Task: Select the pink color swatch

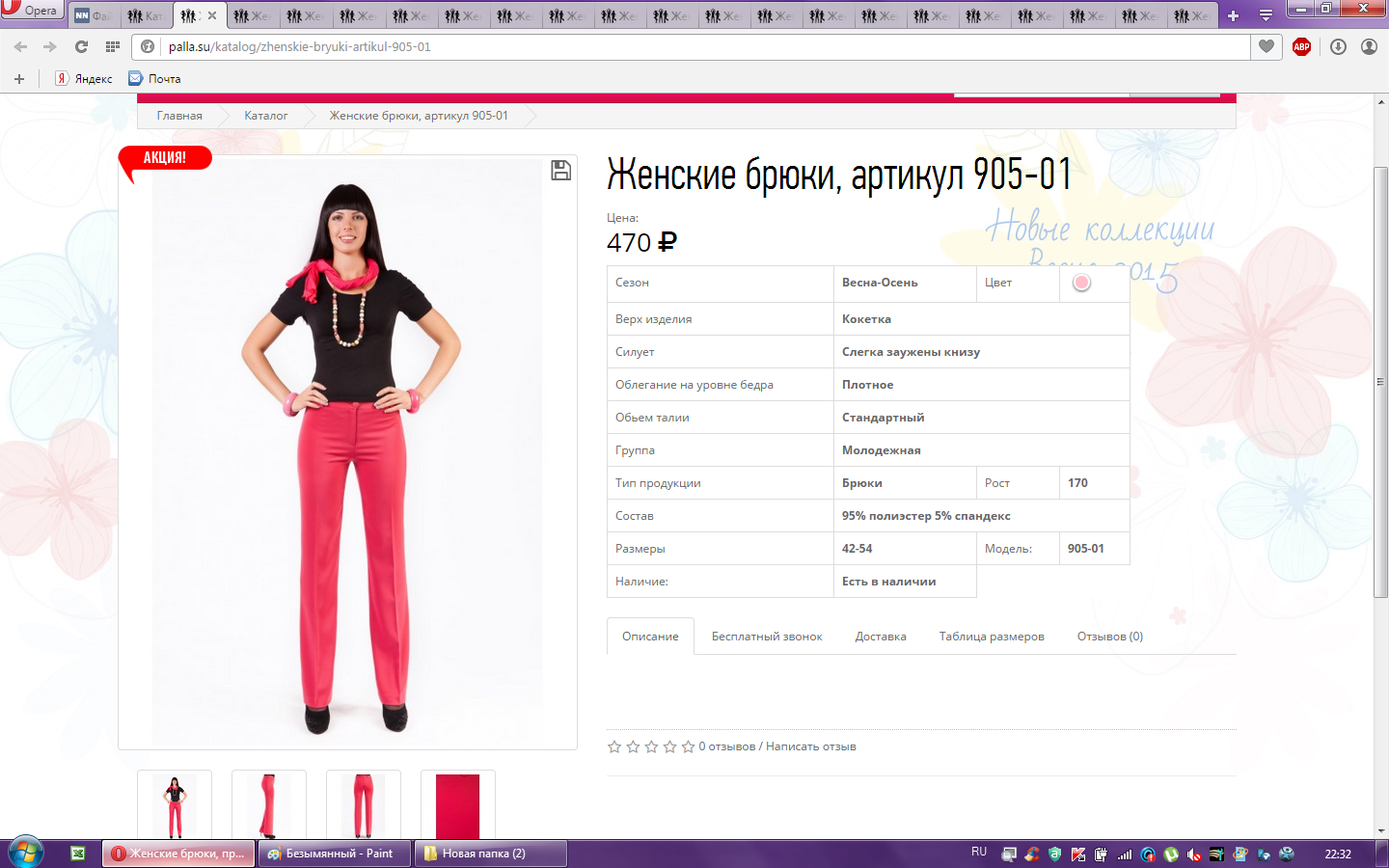Action: (1081, 283)
